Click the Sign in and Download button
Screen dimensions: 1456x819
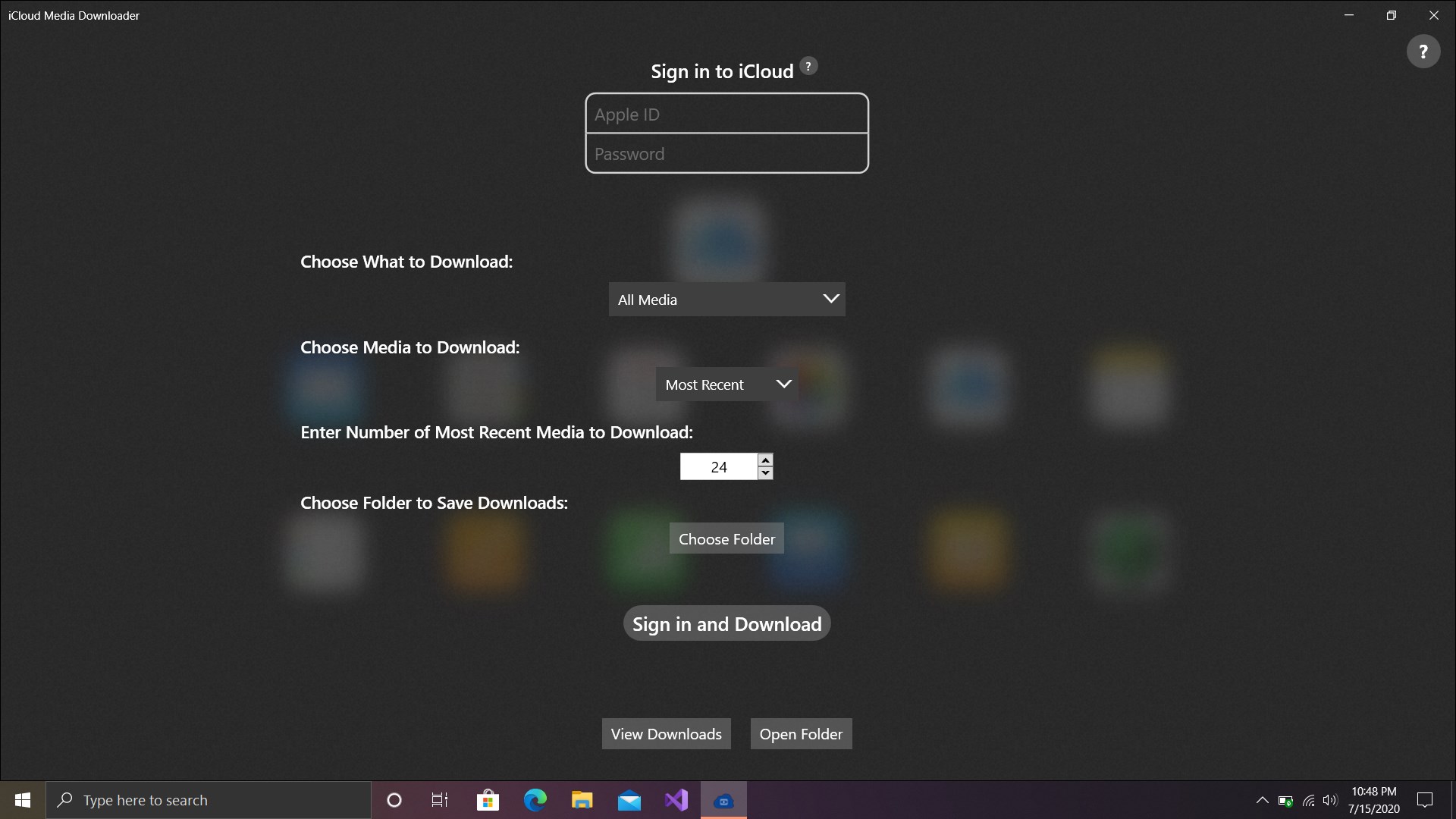click(726, 623)
